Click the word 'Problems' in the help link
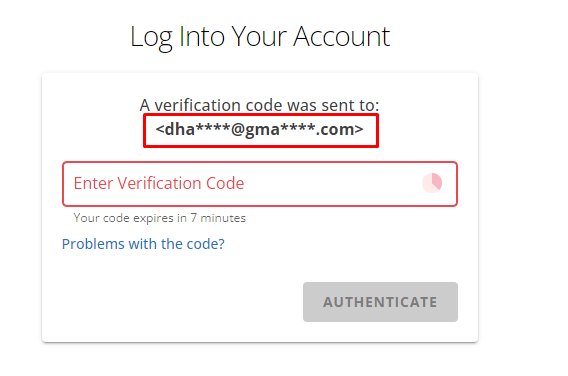Image resolution: width=568 pixels, height=376 pixels. 93,244
